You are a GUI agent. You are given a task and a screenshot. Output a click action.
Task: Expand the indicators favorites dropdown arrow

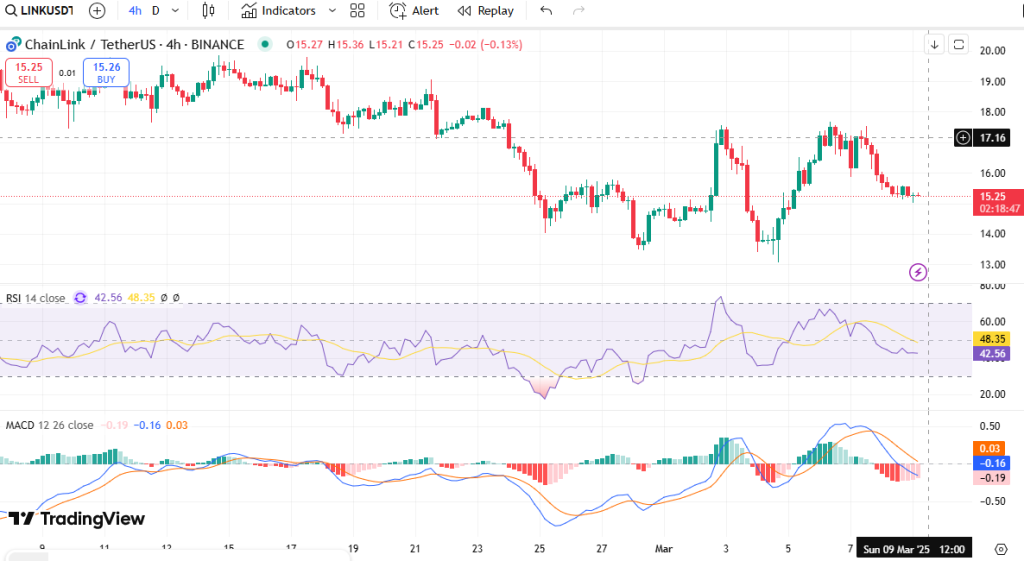pyautogui.click(x=332, y=10)
